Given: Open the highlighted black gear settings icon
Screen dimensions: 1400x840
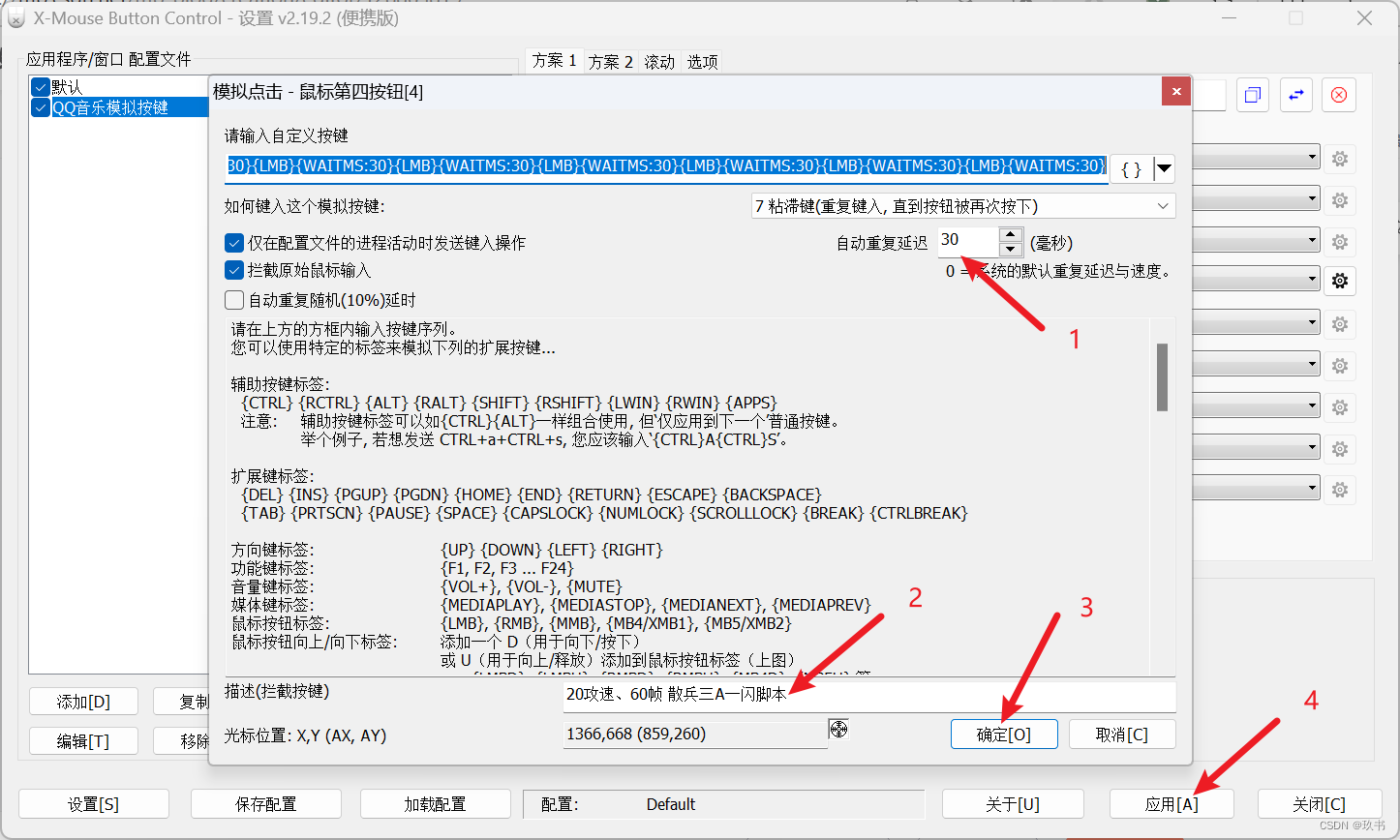Looking at the screenshot, I should click(1339, 281).
